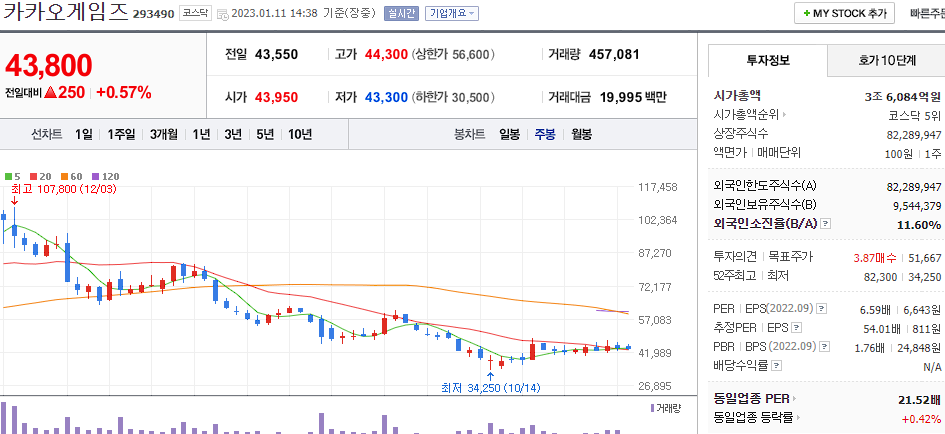Click the help icon next to 추정PER EPS
This screenshot has width=945, height=434.
click(x=797, y=328)
